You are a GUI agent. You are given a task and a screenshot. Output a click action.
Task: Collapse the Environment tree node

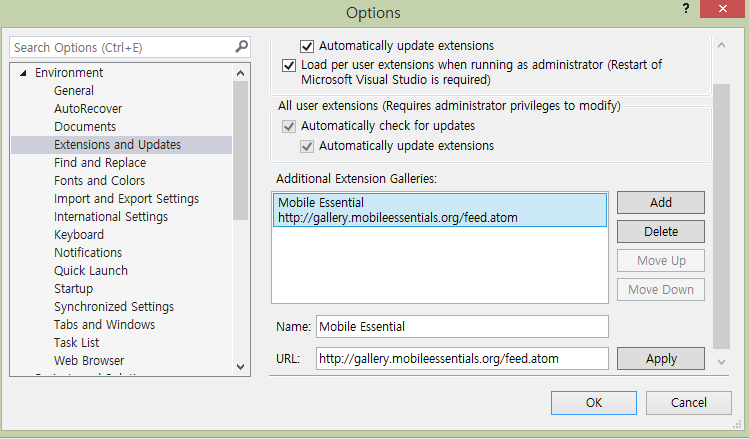(23, 73)
